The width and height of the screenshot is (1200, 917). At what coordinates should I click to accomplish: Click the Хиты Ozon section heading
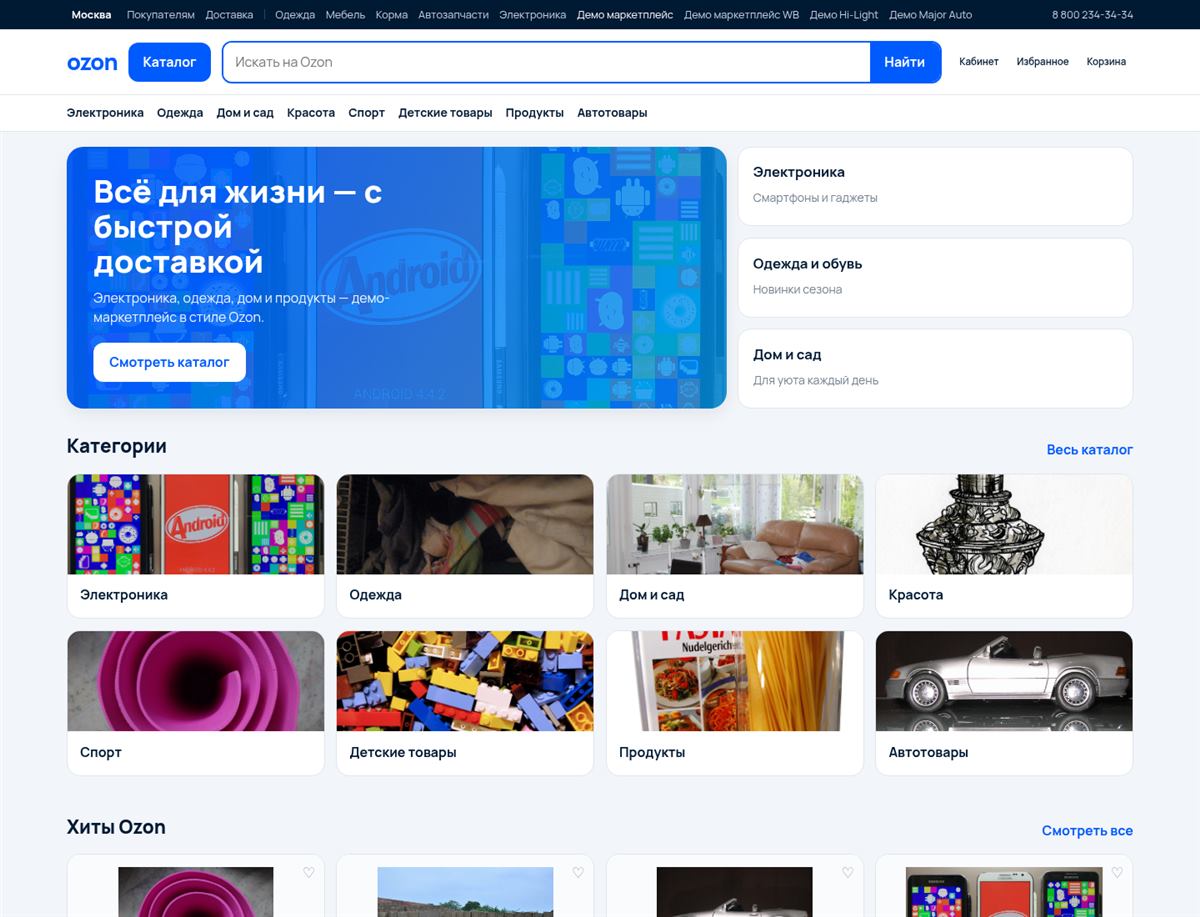(x=116, y=827)
